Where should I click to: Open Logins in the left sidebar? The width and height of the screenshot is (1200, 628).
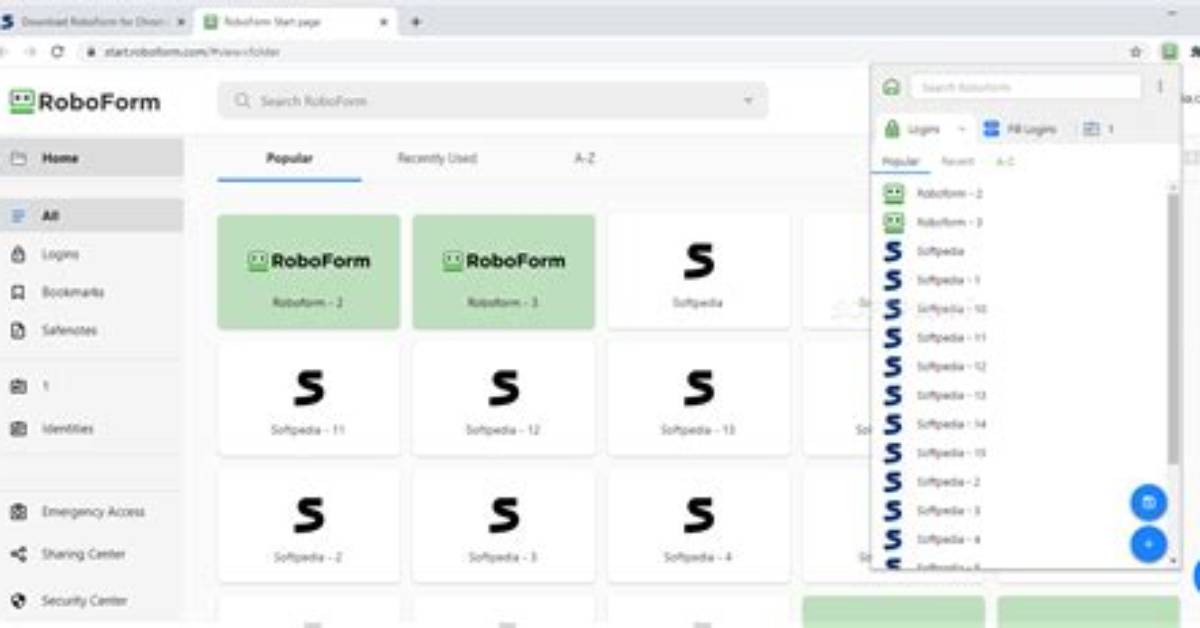point(91,254)
